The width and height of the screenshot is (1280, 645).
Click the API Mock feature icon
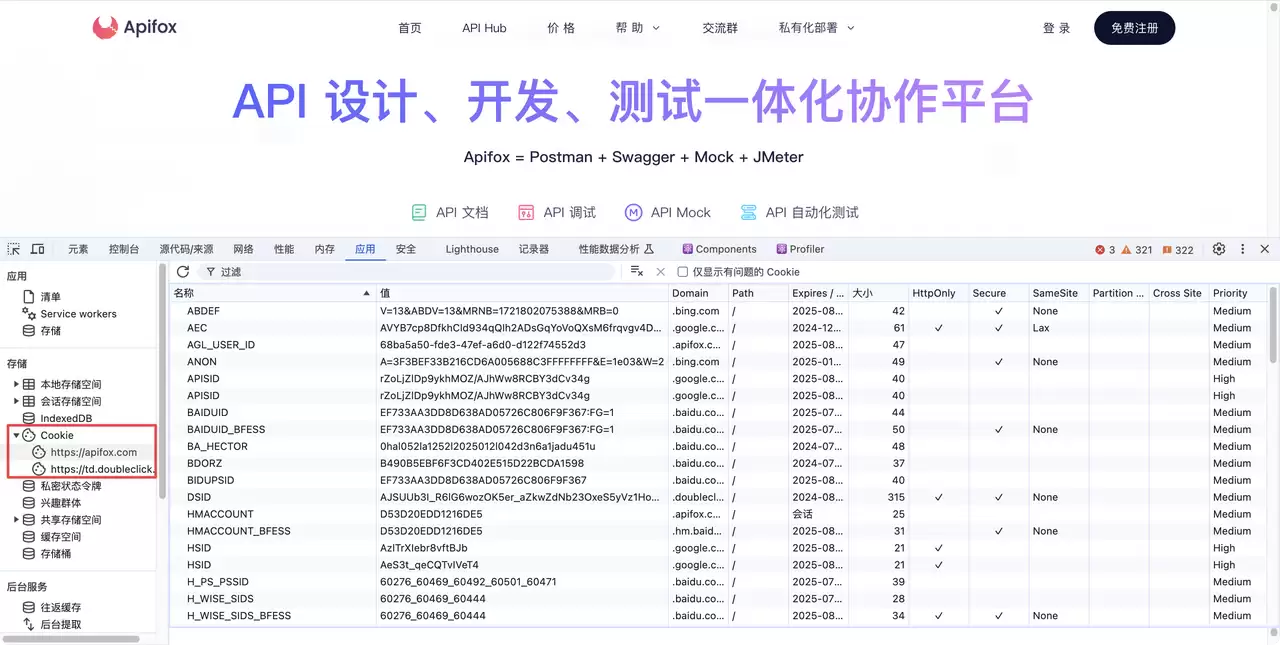(x=633, y=212)
